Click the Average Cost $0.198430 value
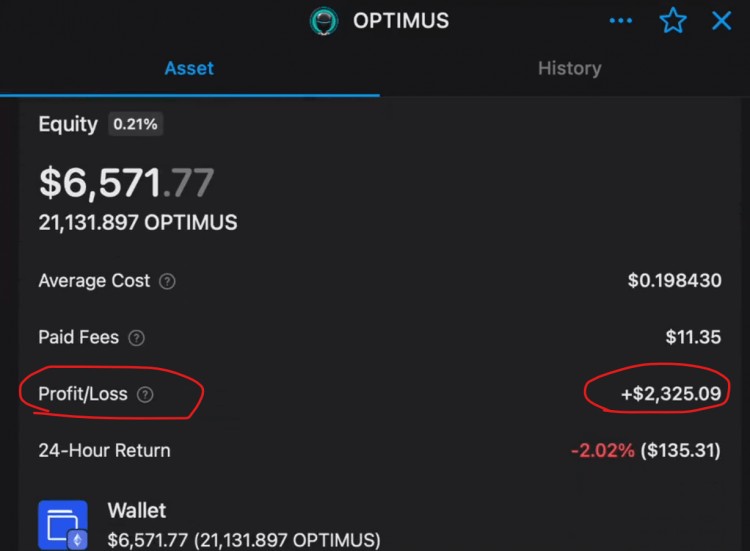750x551 pixels. (674, 280)
